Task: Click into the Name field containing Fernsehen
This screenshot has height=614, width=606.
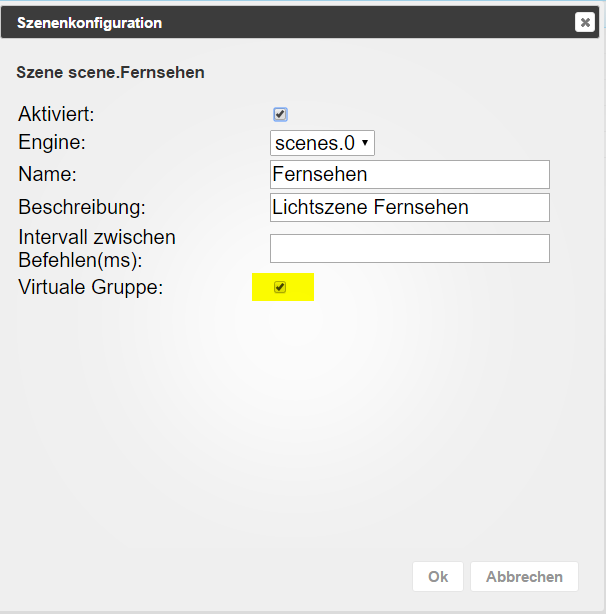Action: click(410, 175)
